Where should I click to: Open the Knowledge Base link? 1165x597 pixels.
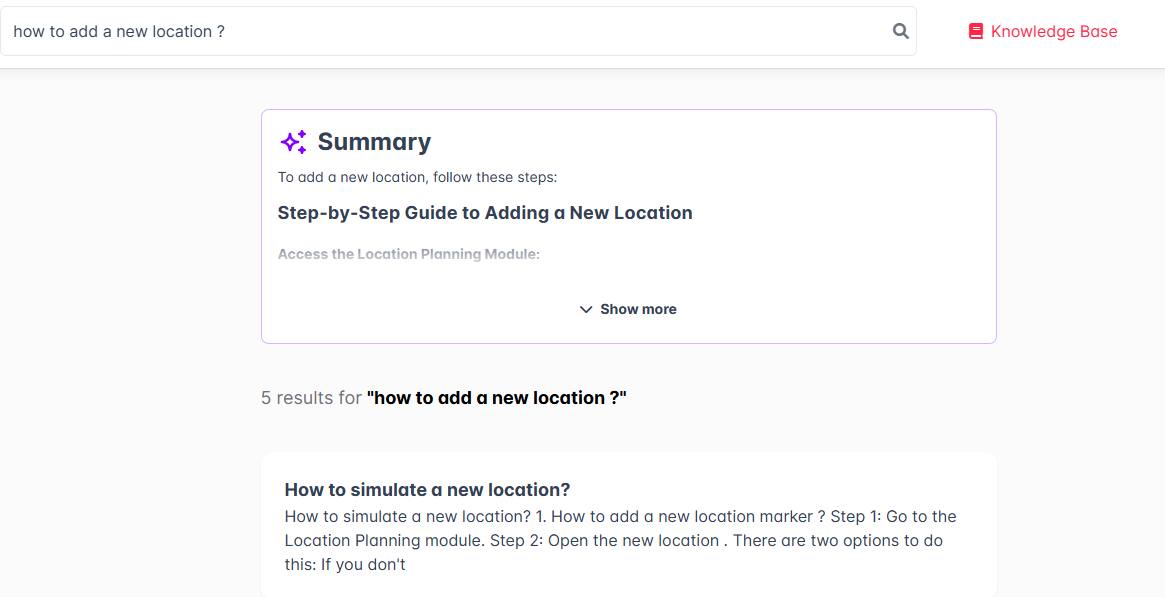tap(1043, 31)
